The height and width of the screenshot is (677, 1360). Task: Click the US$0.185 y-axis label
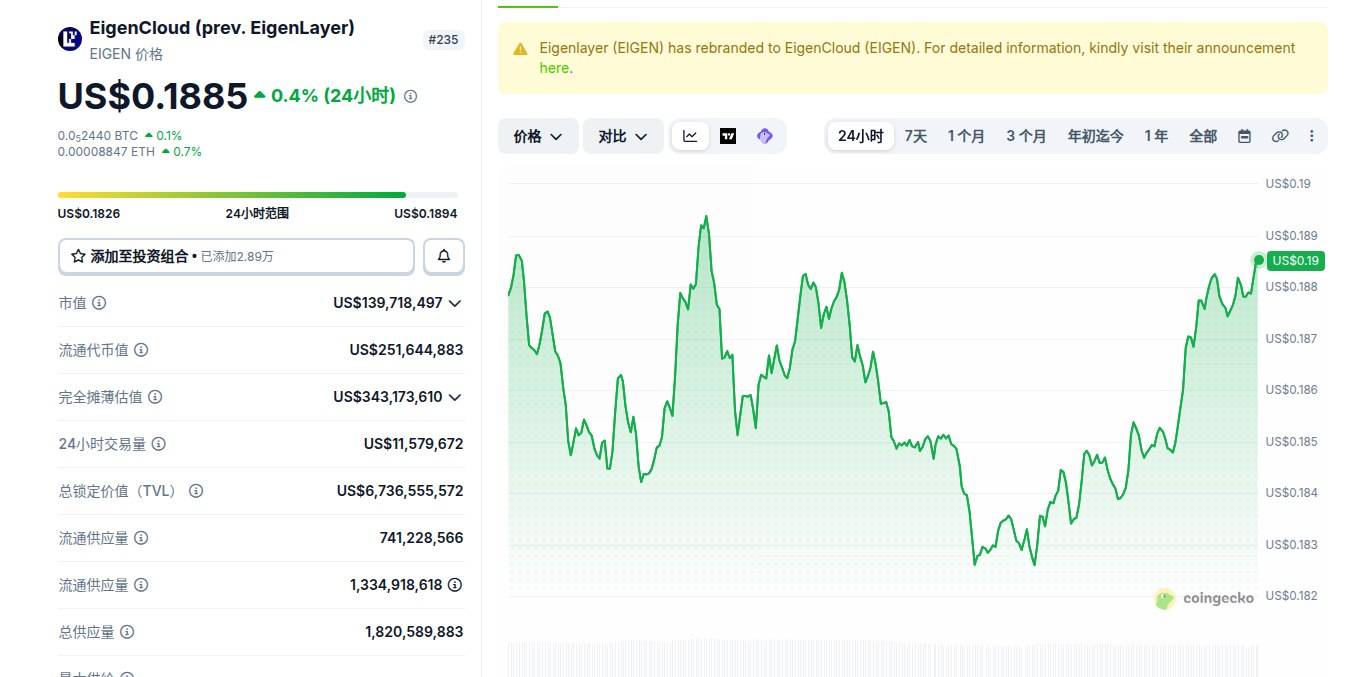click(1291, 441)
